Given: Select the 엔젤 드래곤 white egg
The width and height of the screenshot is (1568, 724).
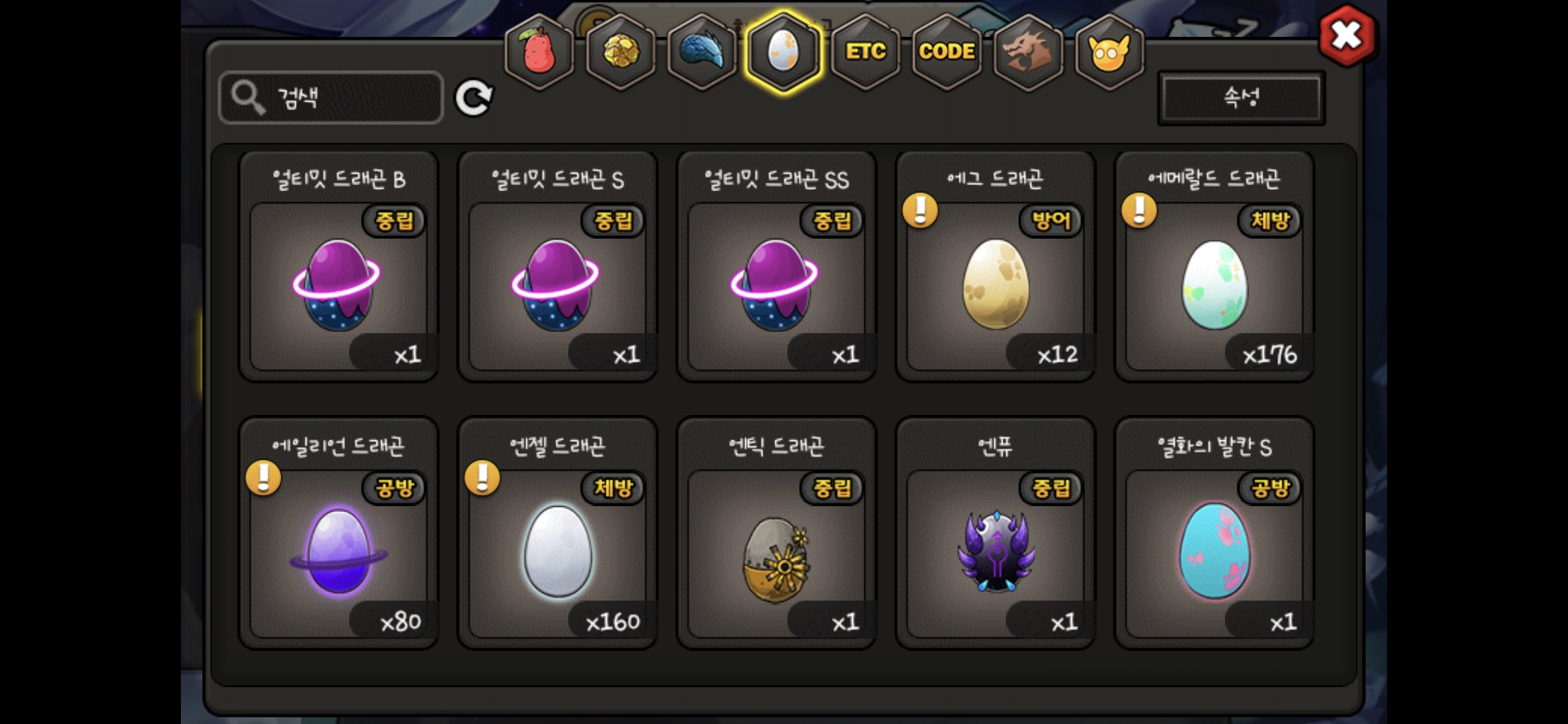Looking at the screenshot, I should pyautogui.click(x=558, y=534).
